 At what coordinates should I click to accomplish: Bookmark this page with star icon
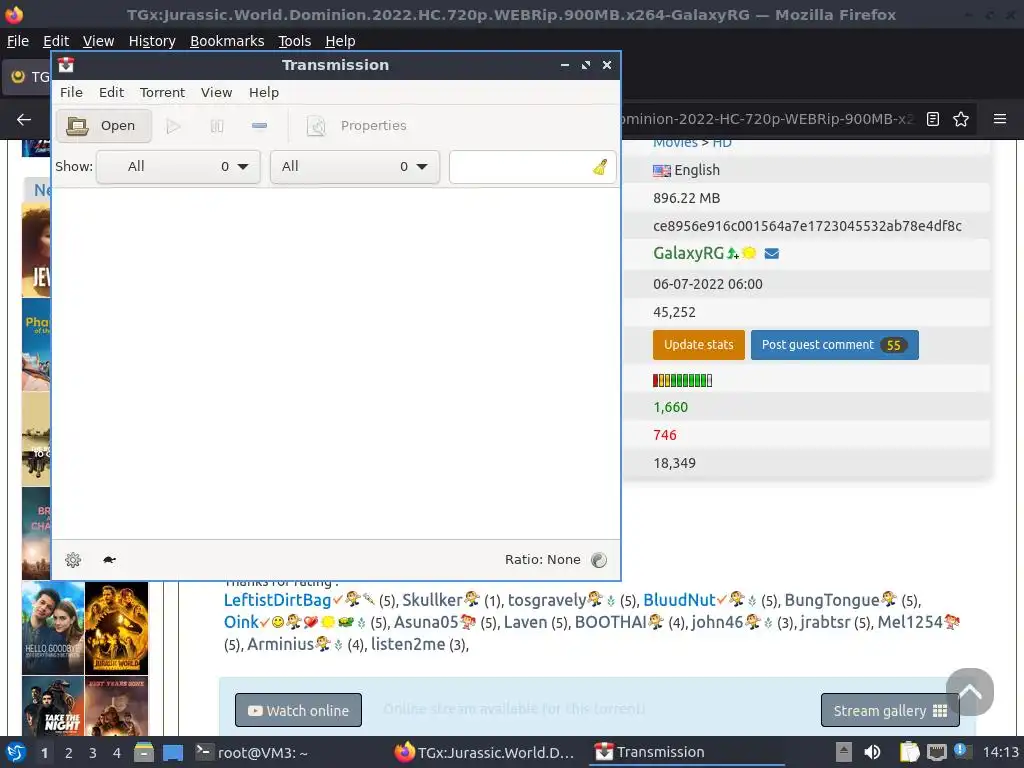[961, 119]
